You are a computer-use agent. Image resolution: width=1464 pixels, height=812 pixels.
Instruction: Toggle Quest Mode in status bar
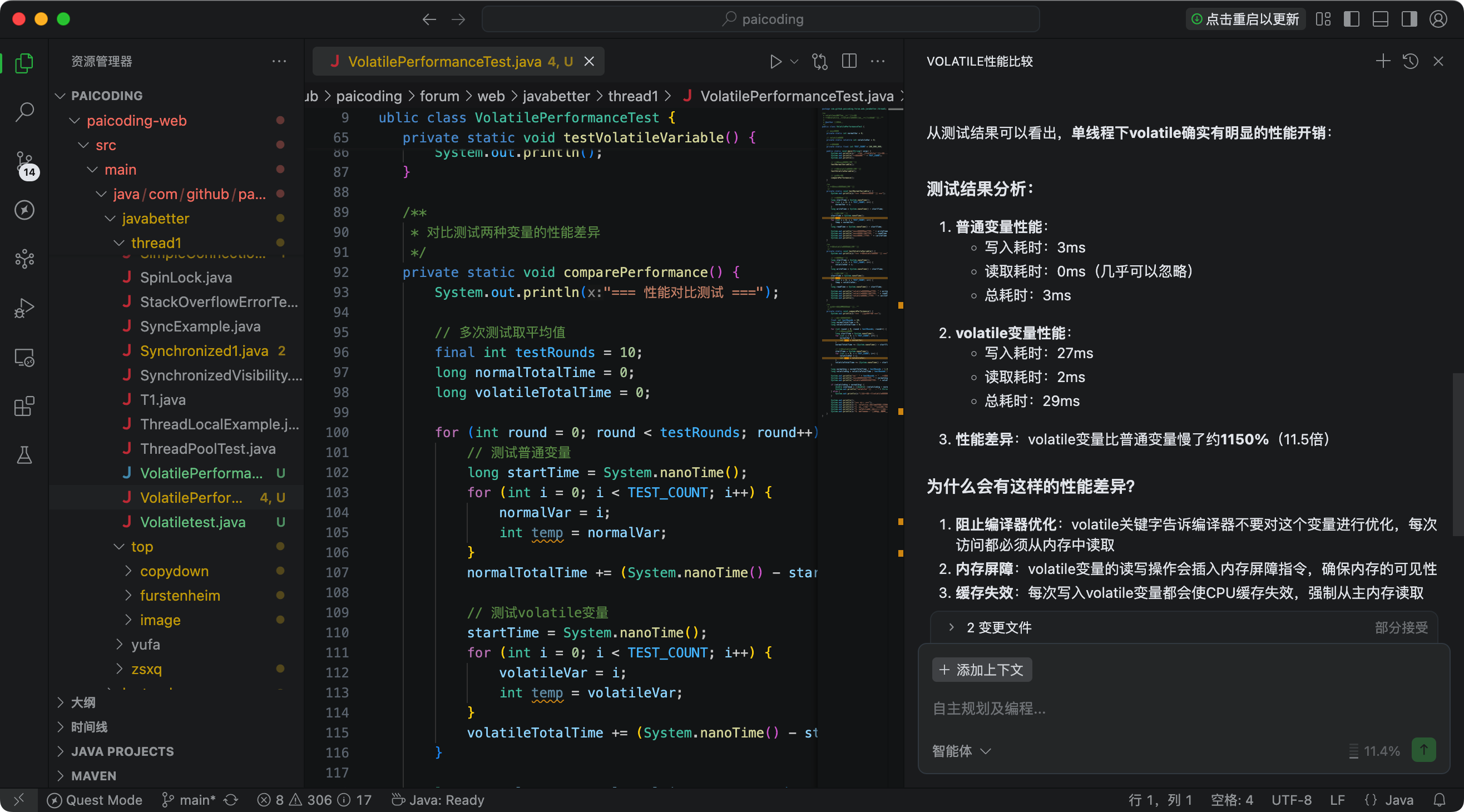(x=95, y=800)
